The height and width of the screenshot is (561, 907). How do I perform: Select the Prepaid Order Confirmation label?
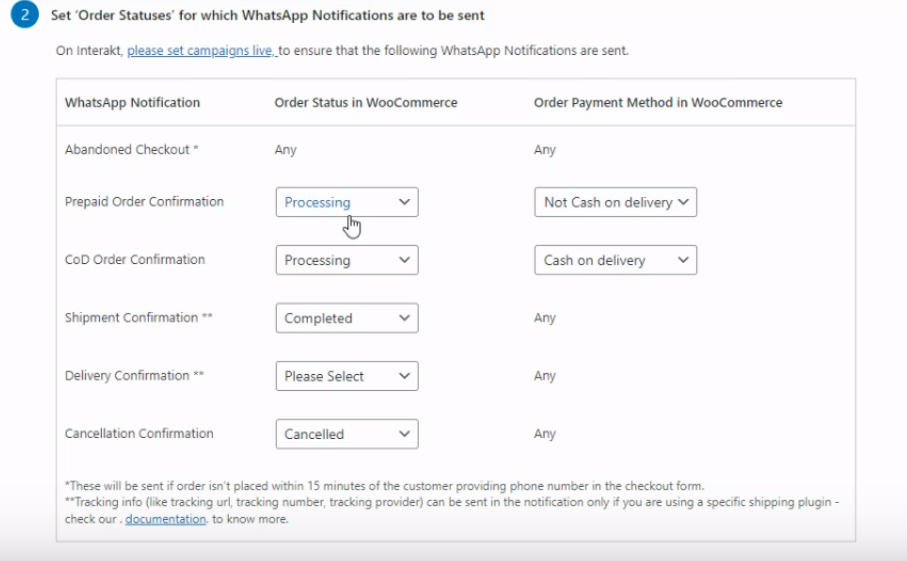pyautogui.click(x=144, y=202)
